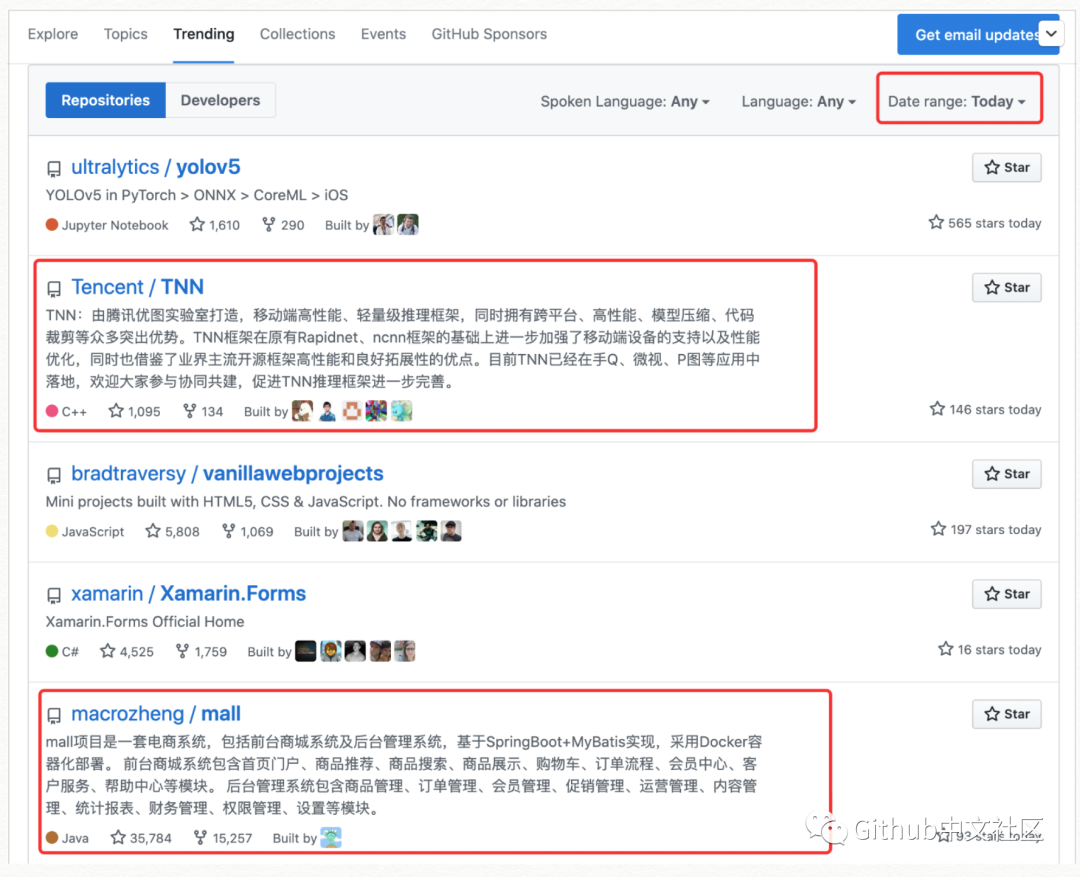Click green C# language dot
The width and height of the screenshot is (1080, 877).
pos(52,651)
